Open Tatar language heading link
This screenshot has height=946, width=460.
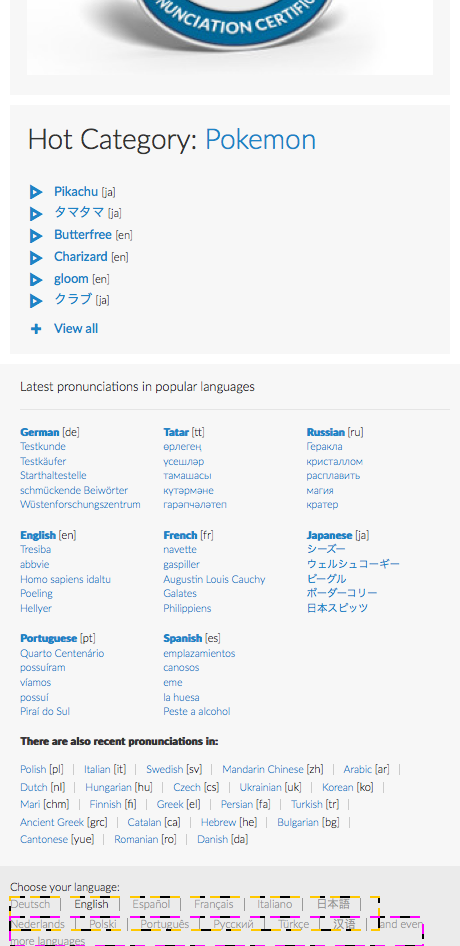coord(176,432)
